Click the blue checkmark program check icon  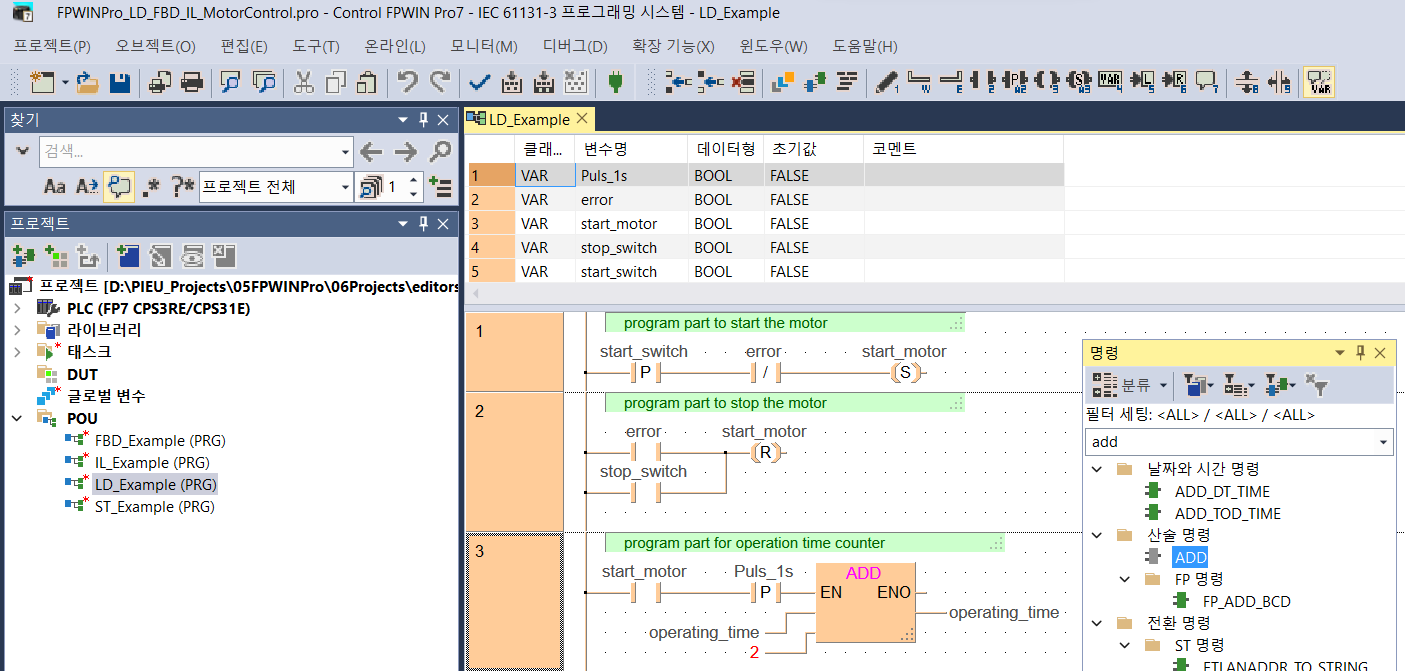(479, 82)
